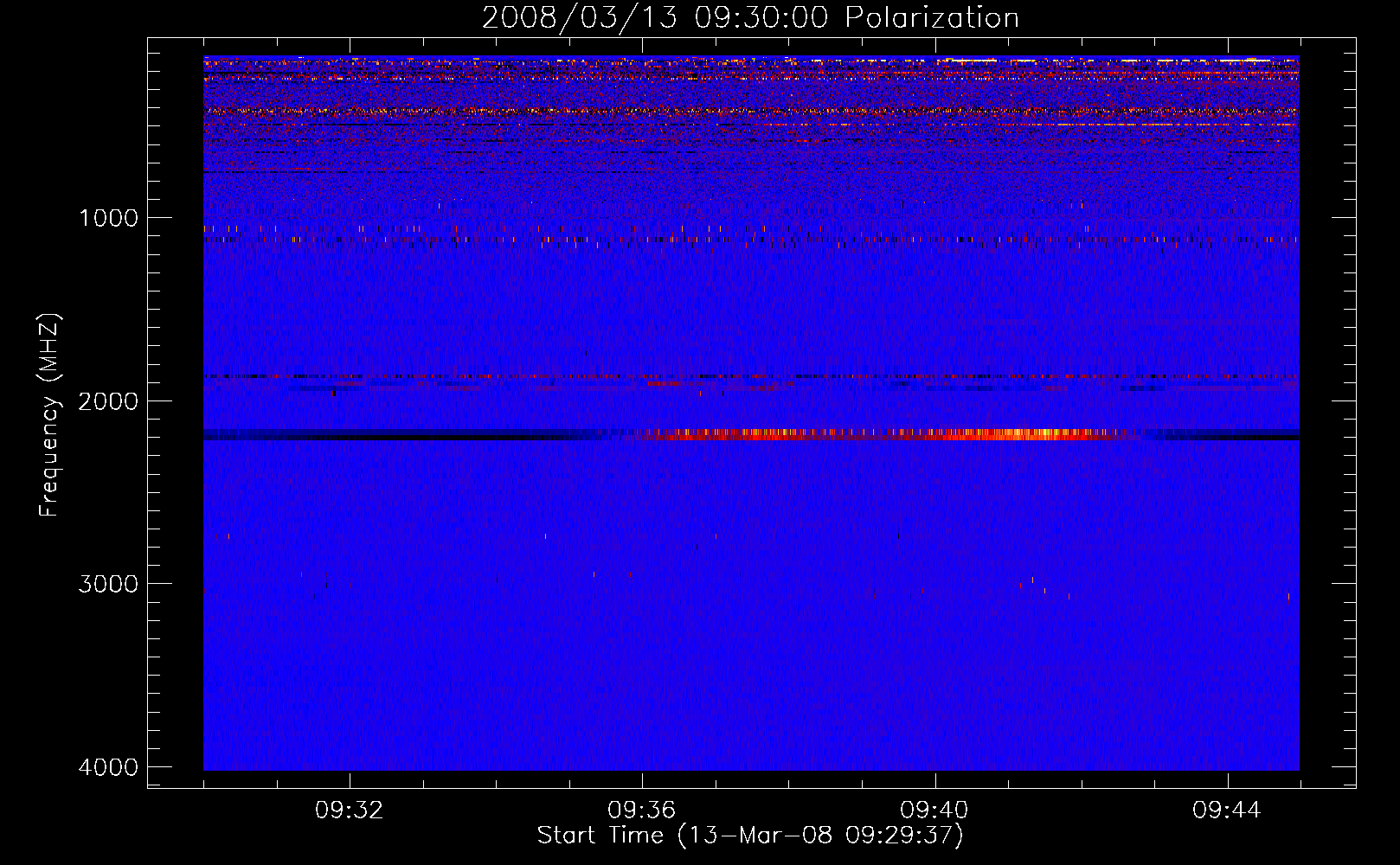Click the plot title '2008/03/13 09:30:00 Polarization'
The height and width of the screenshot is (865, 1400).
click(750, 18)
